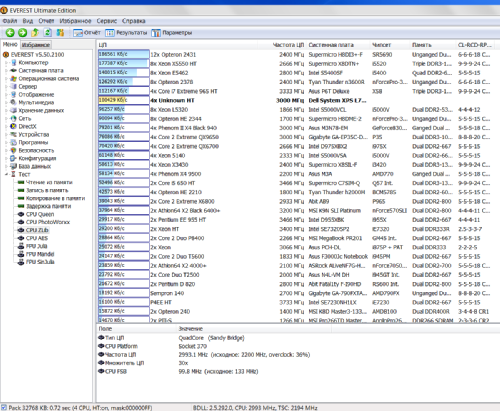Select the FPU SinJulia benchmark icon
Screen dimensions: 500x411
pos(21,262)
